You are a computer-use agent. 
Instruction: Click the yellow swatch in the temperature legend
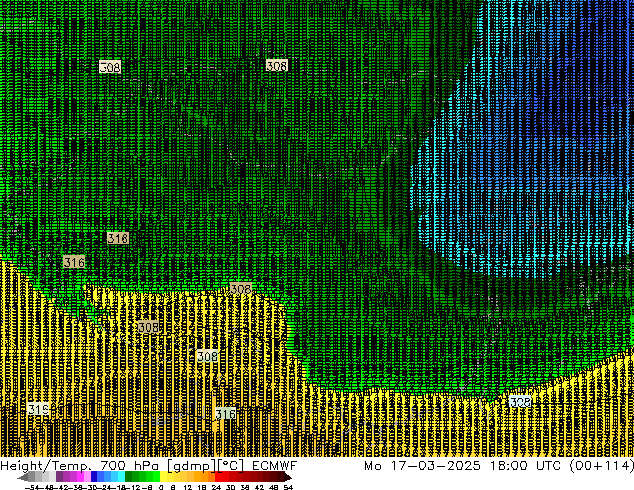point(163,476)
